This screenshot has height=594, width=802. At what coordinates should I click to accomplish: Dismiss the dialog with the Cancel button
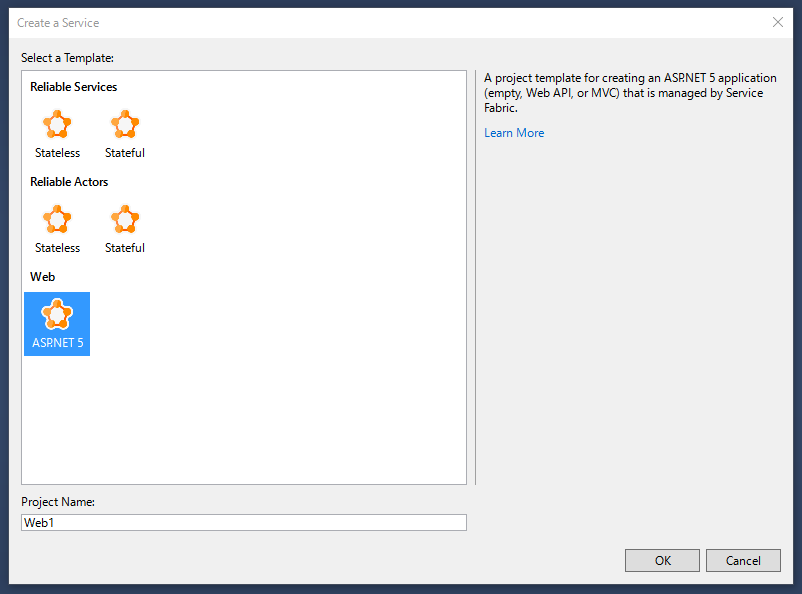point(743,561)
